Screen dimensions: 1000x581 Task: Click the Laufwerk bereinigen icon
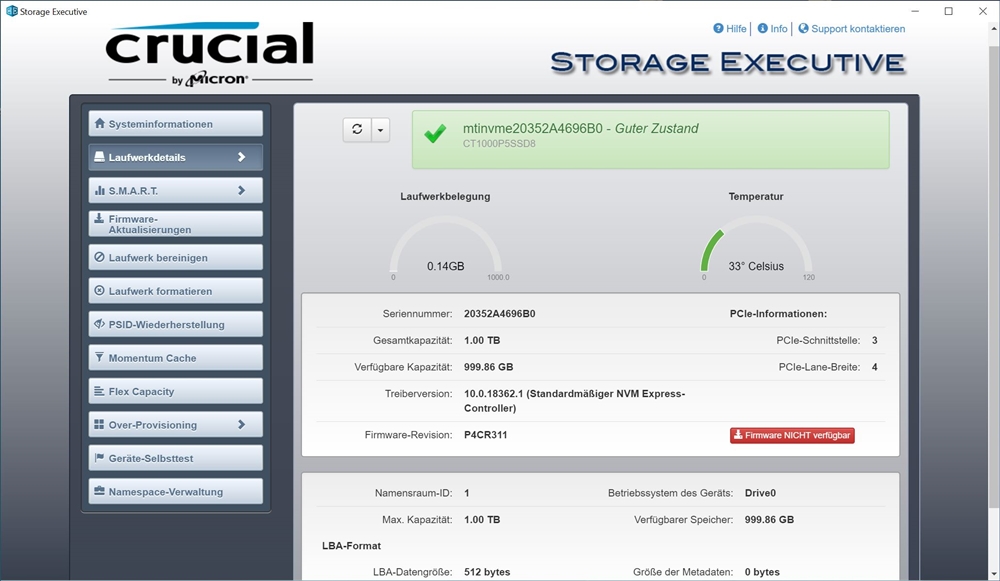tap(99, 257)
